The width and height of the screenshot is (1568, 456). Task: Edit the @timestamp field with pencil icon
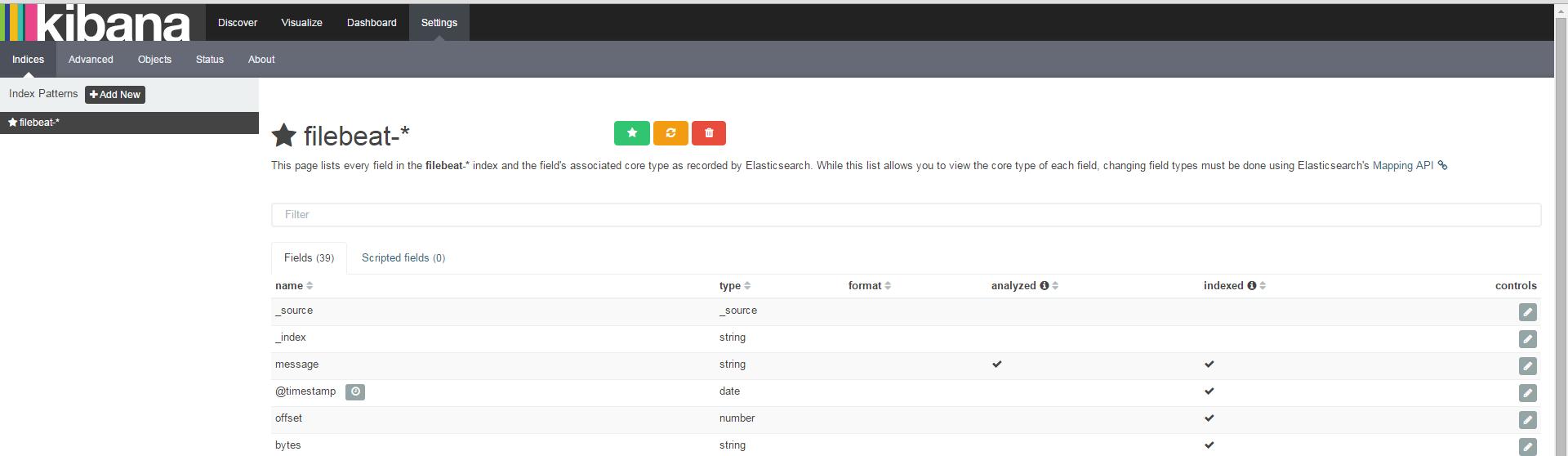1527,393
